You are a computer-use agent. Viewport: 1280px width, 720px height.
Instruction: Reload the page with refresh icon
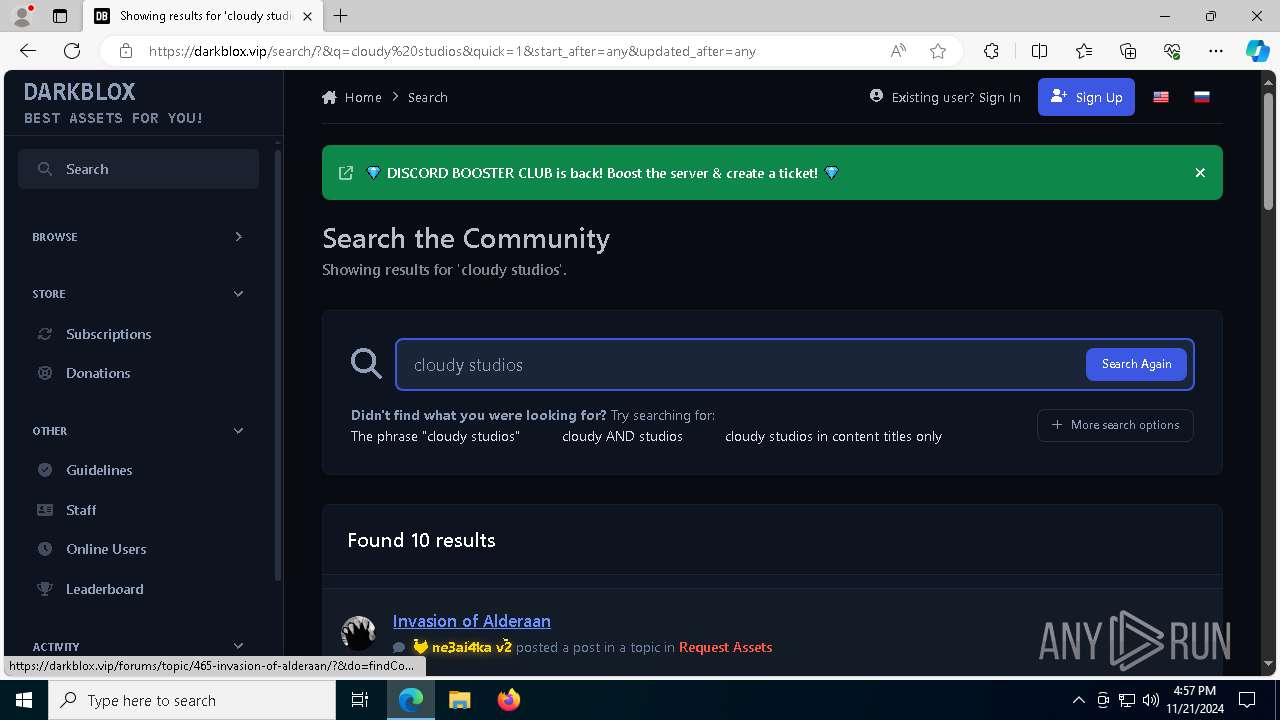click(x=72, y=51)
